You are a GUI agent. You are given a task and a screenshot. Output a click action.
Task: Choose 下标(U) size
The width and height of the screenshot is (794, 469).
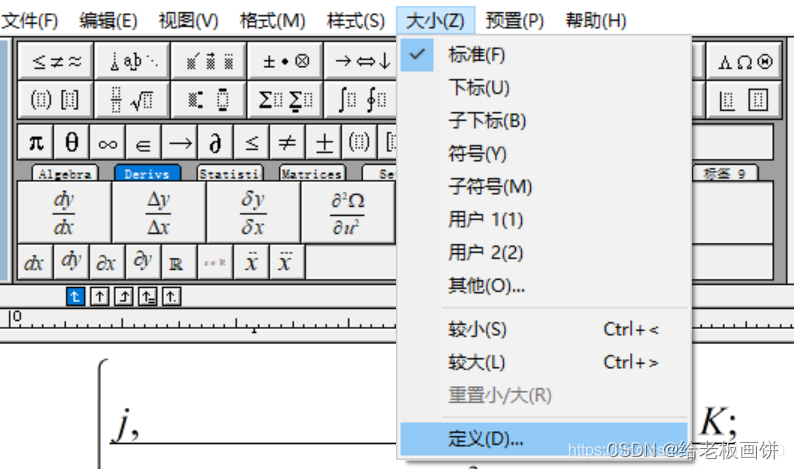pyautogui.click(x=544, y=88)
